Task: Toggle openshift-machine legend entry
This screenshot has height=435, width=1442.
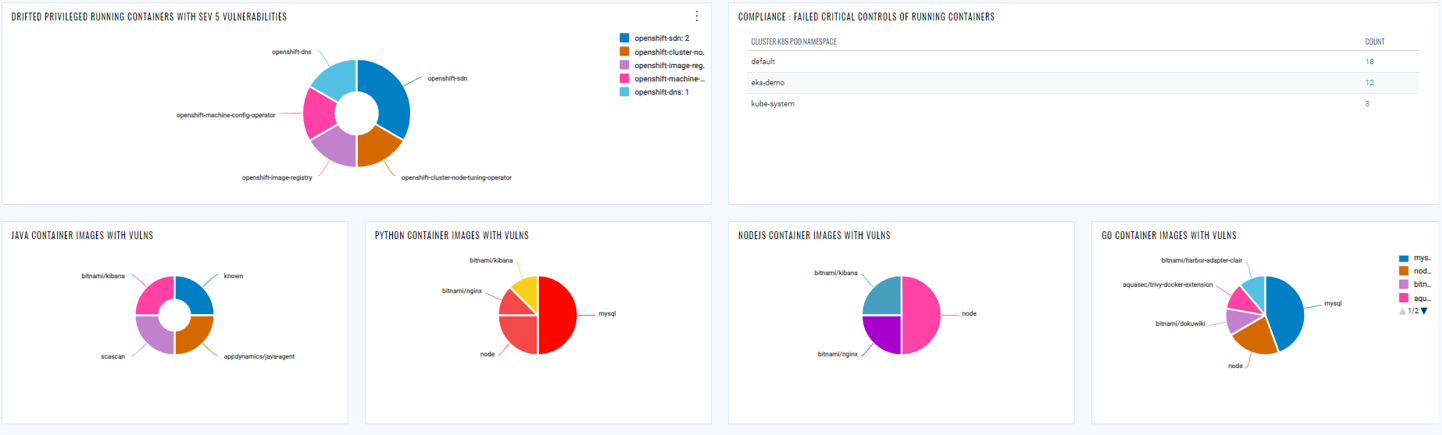Action: pyautogui.click(x=663, y=78)
